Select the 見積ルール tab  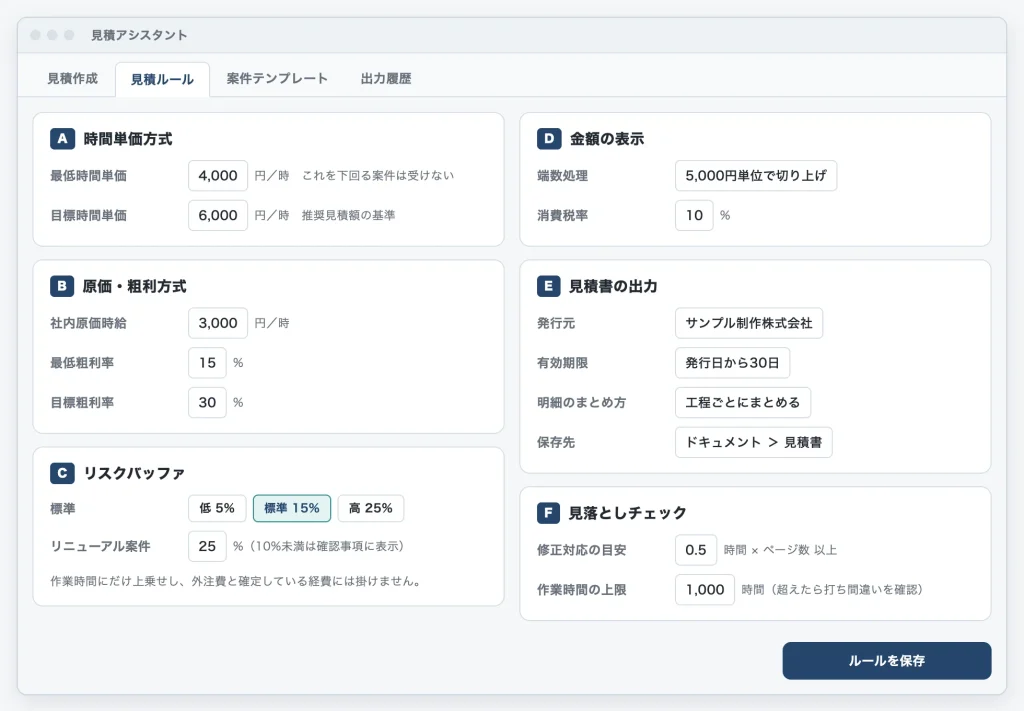click(x=162, y=80)
